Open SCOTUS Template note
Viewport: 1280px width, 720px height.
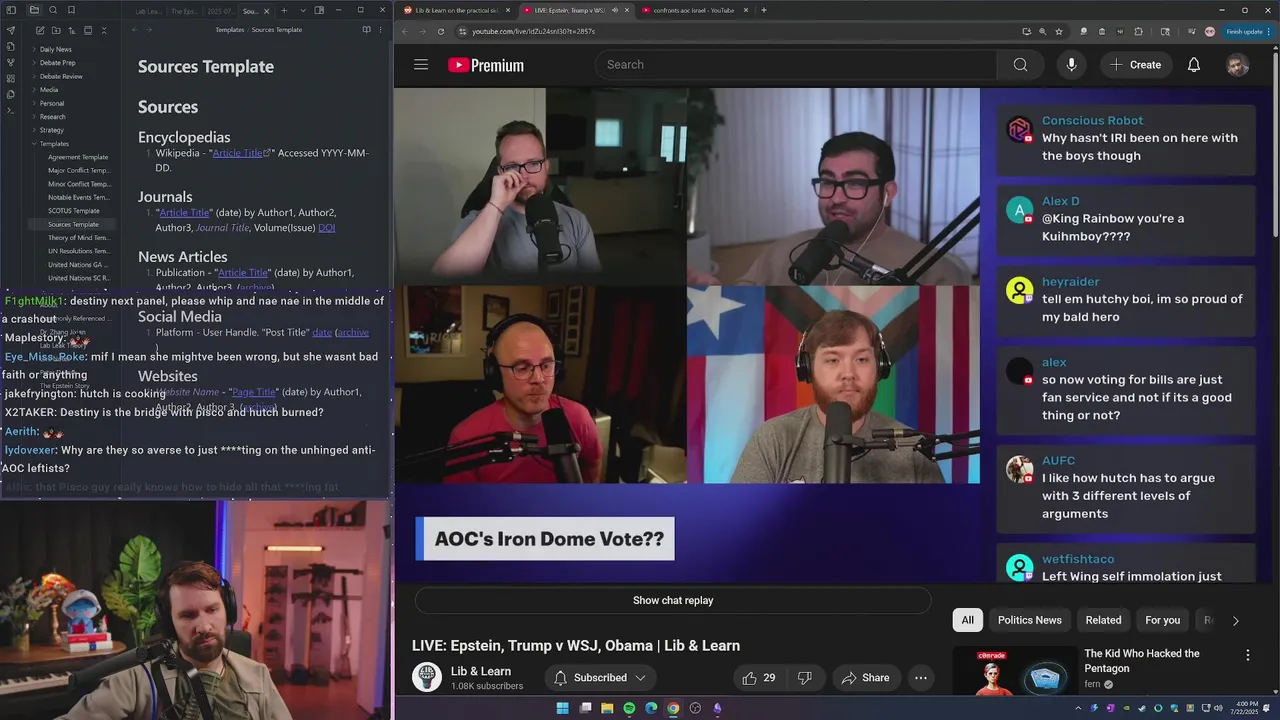[x=74, y=211]
